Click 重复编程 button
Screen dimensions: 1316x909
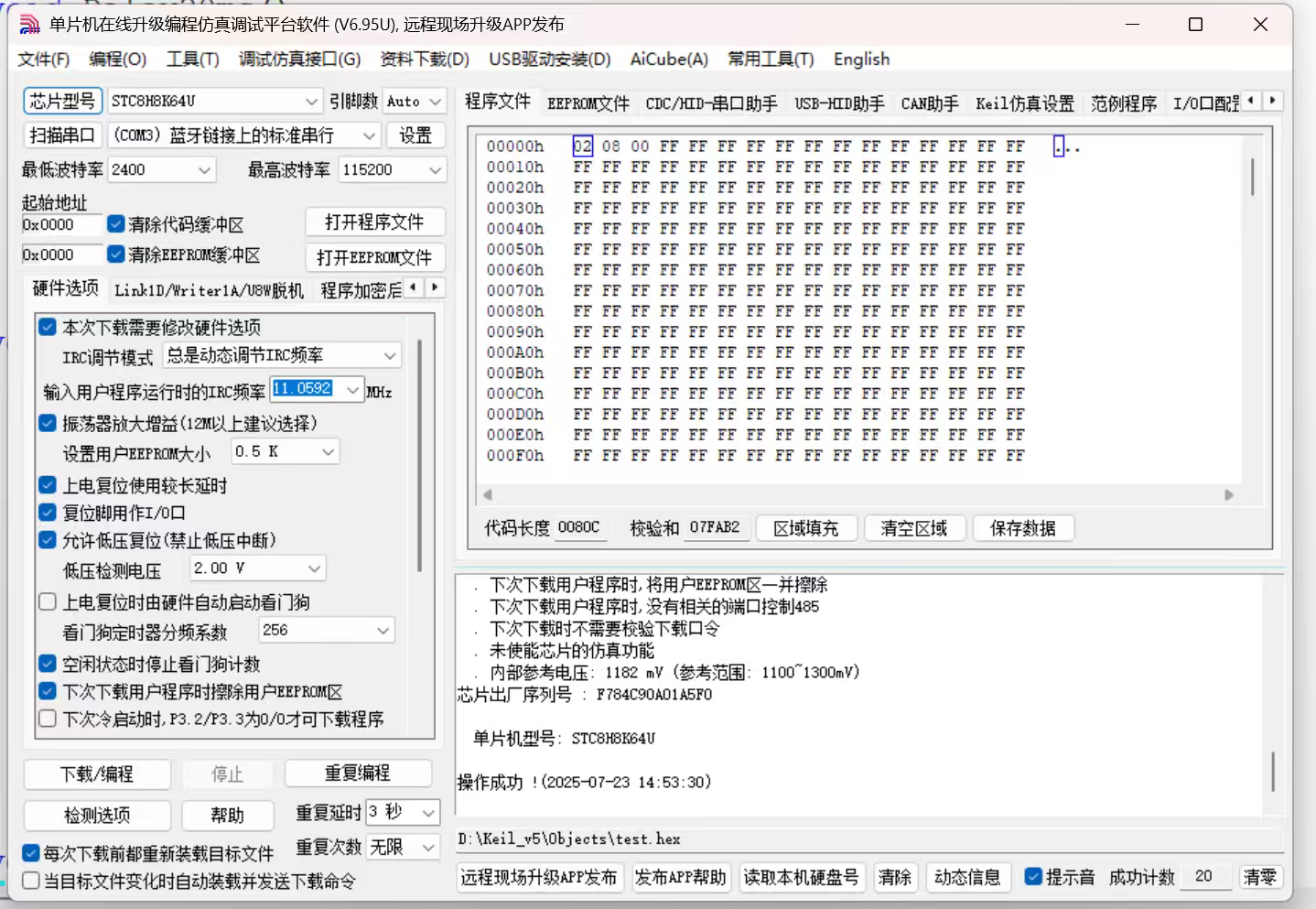[358, 774]
